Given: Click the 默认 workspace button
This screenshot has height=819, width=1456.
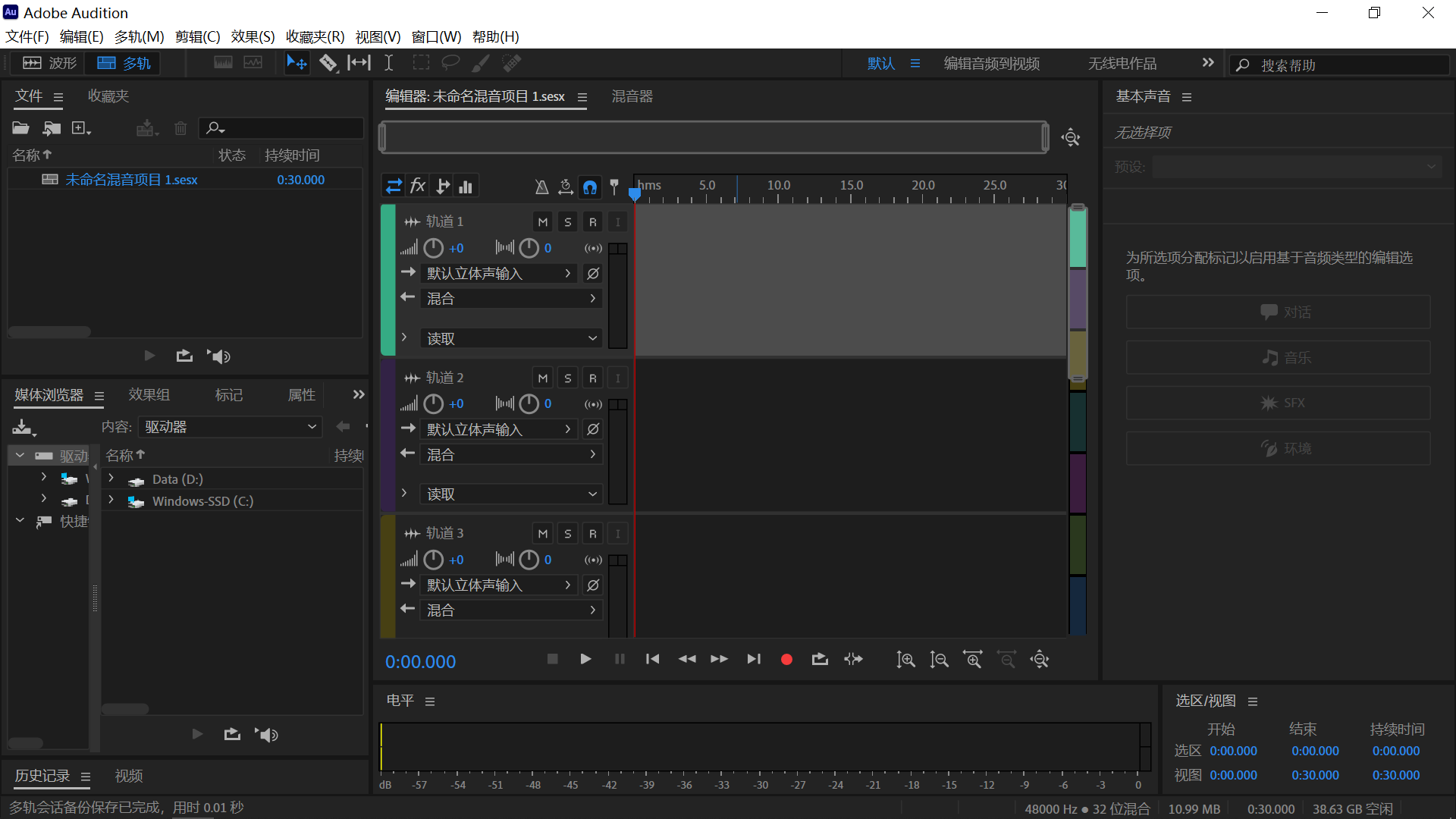Looking at the screenshot, I should (x=881, y=64).
